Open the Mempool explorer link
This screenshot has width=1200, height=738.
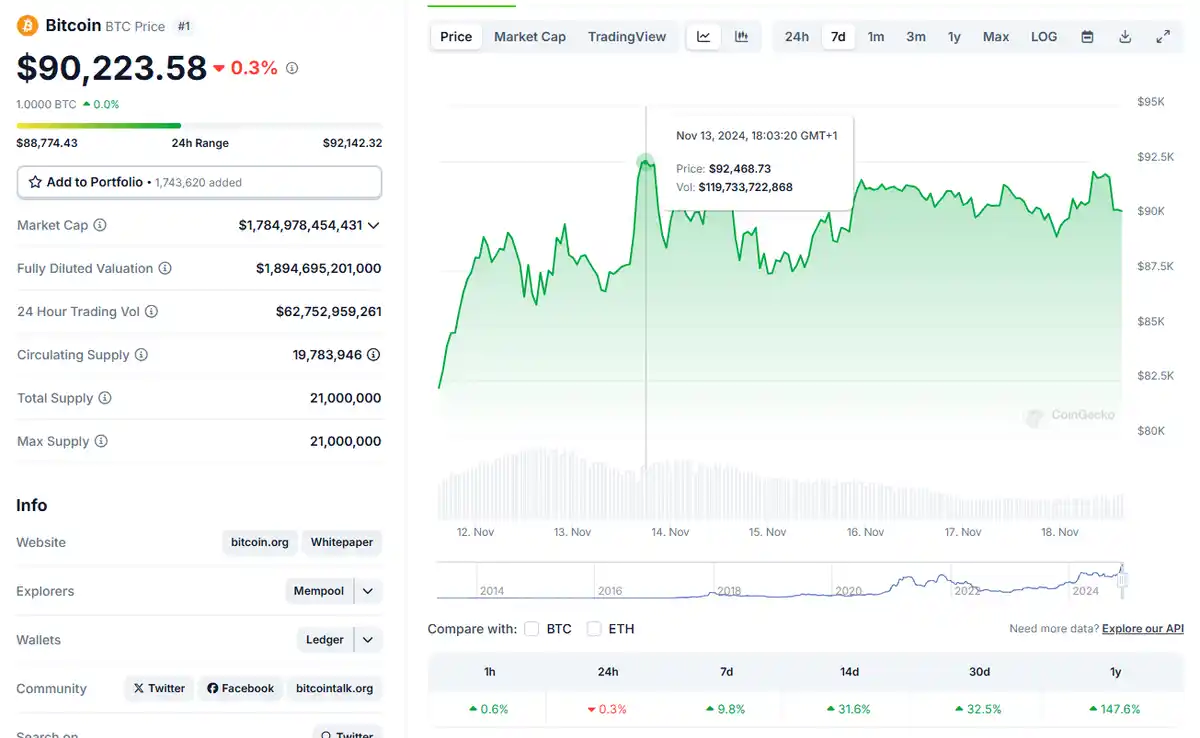[x=319, y=591]
